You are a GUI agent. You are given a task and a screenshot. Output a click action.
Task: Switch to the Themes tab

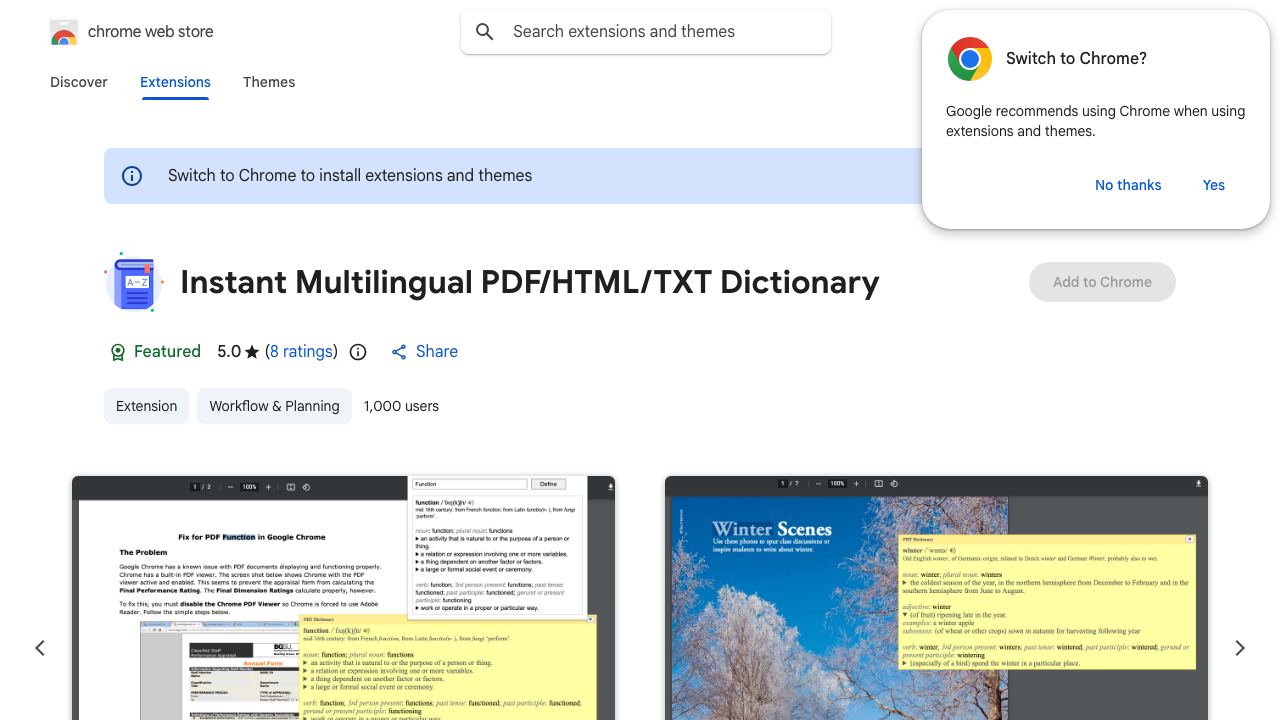pos(269,82)
